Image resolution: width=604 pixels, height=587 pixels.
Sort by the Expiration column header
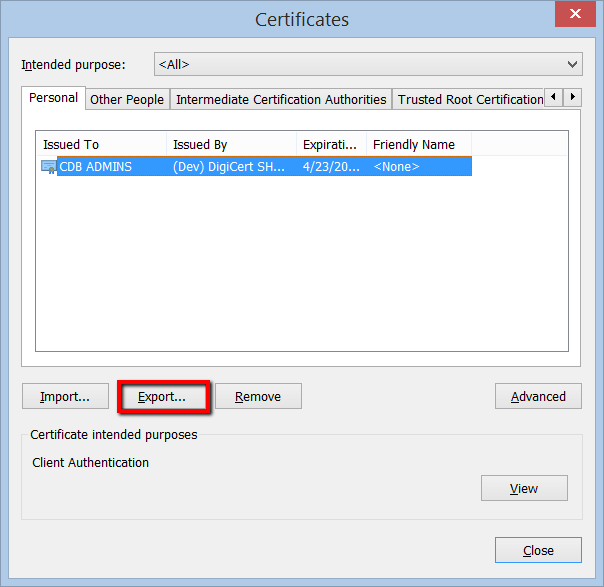(x=331, y=145)
